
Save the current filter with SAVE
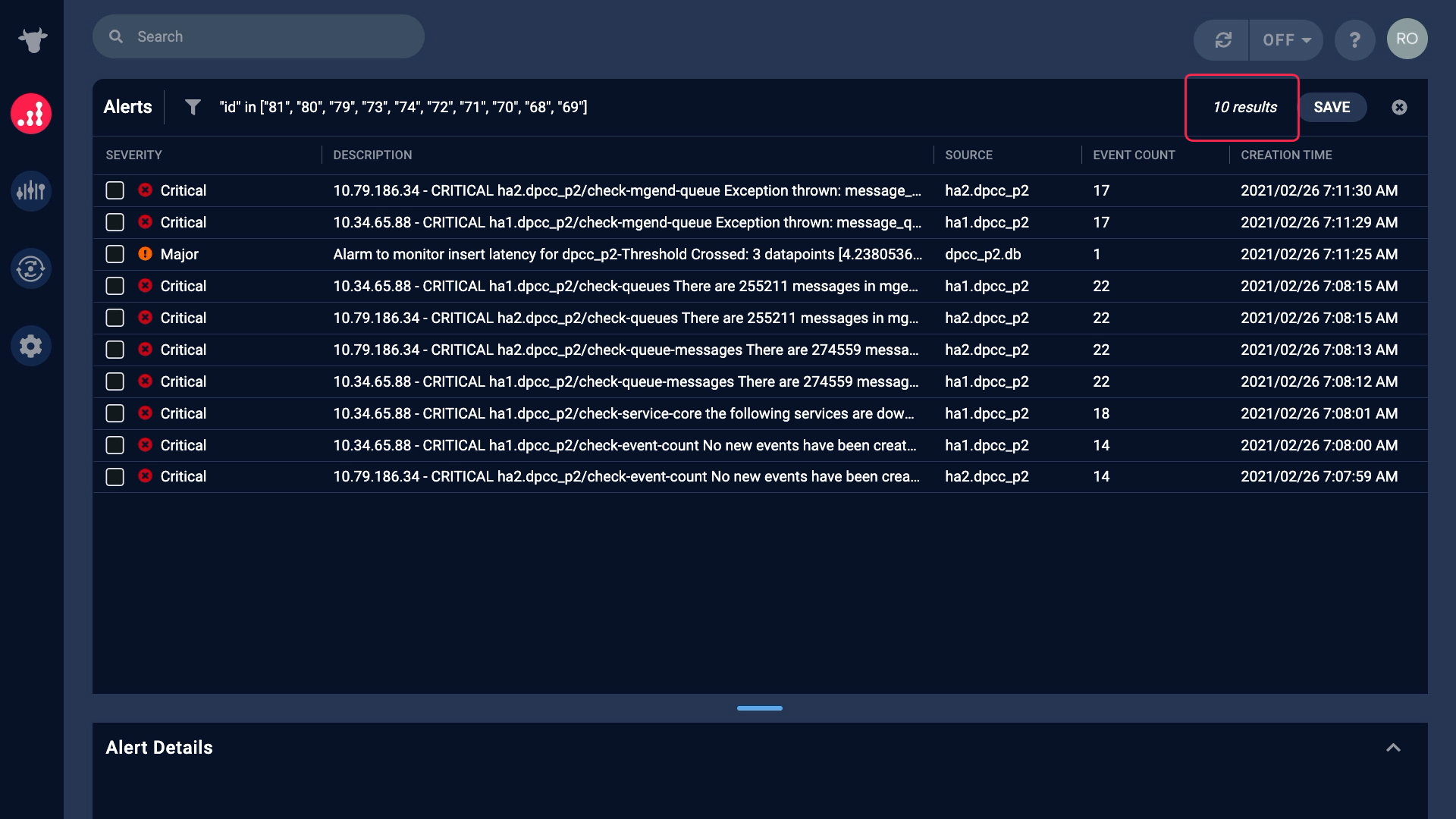coord(1332,107)
